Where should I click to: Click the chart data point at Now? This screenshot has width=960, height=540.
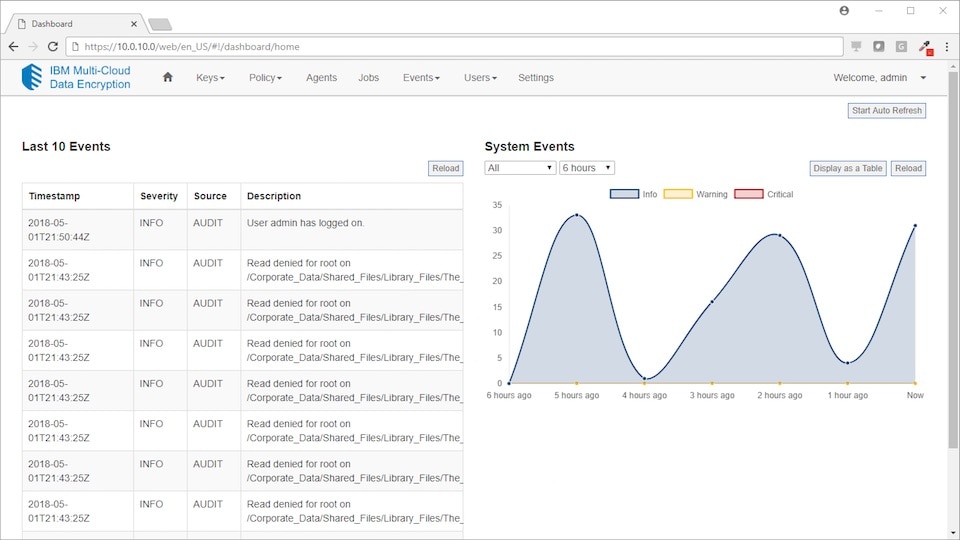[915, 225]
